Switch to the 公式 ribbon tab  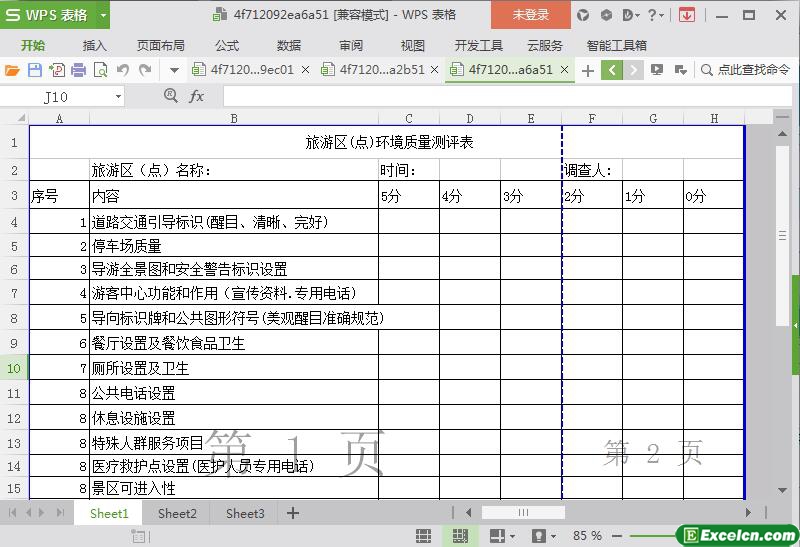pyautogui.click(x=227, y=45)
